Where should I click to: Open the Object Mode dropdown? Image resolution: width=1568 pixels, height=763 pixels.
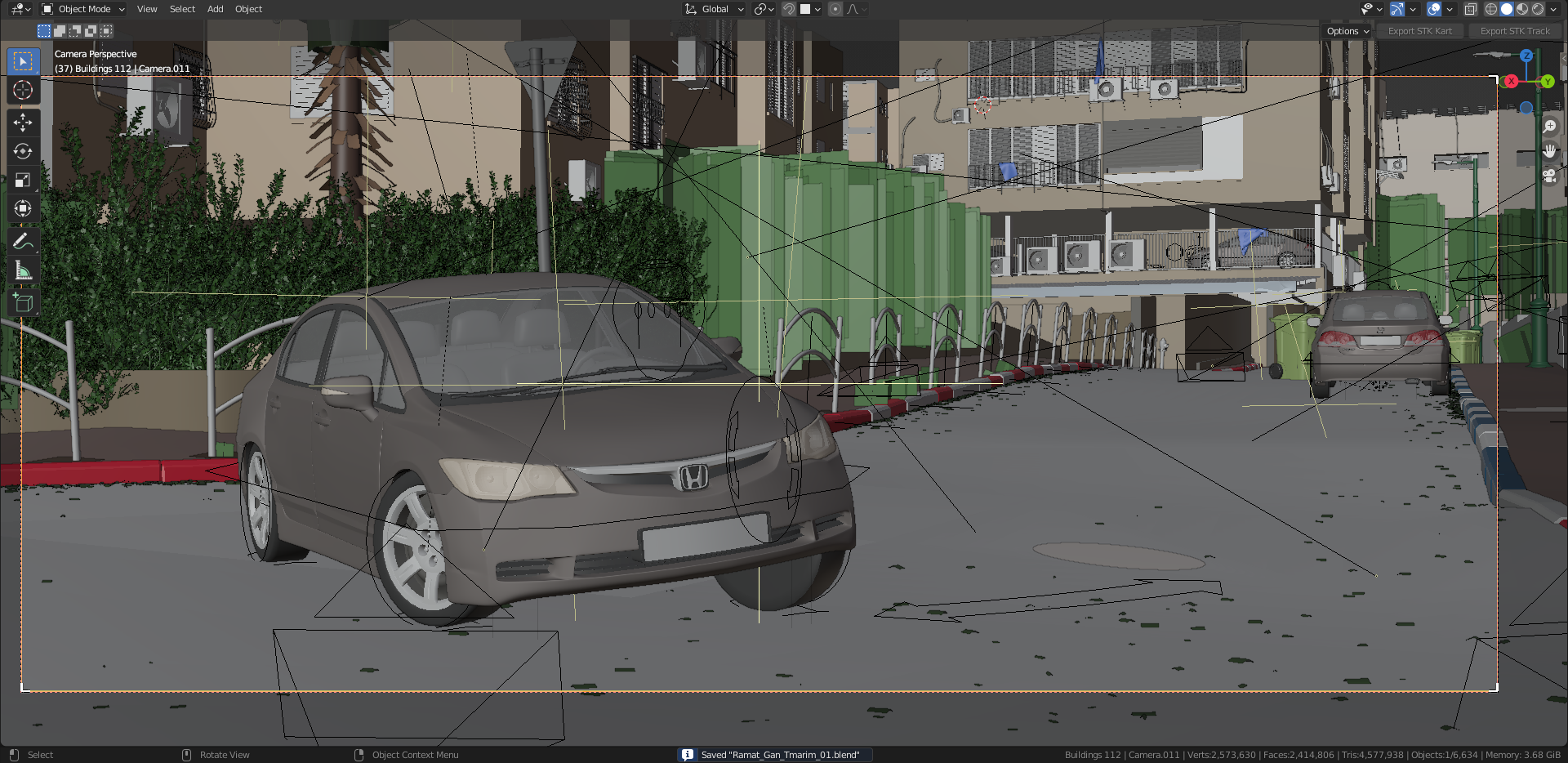83,9
